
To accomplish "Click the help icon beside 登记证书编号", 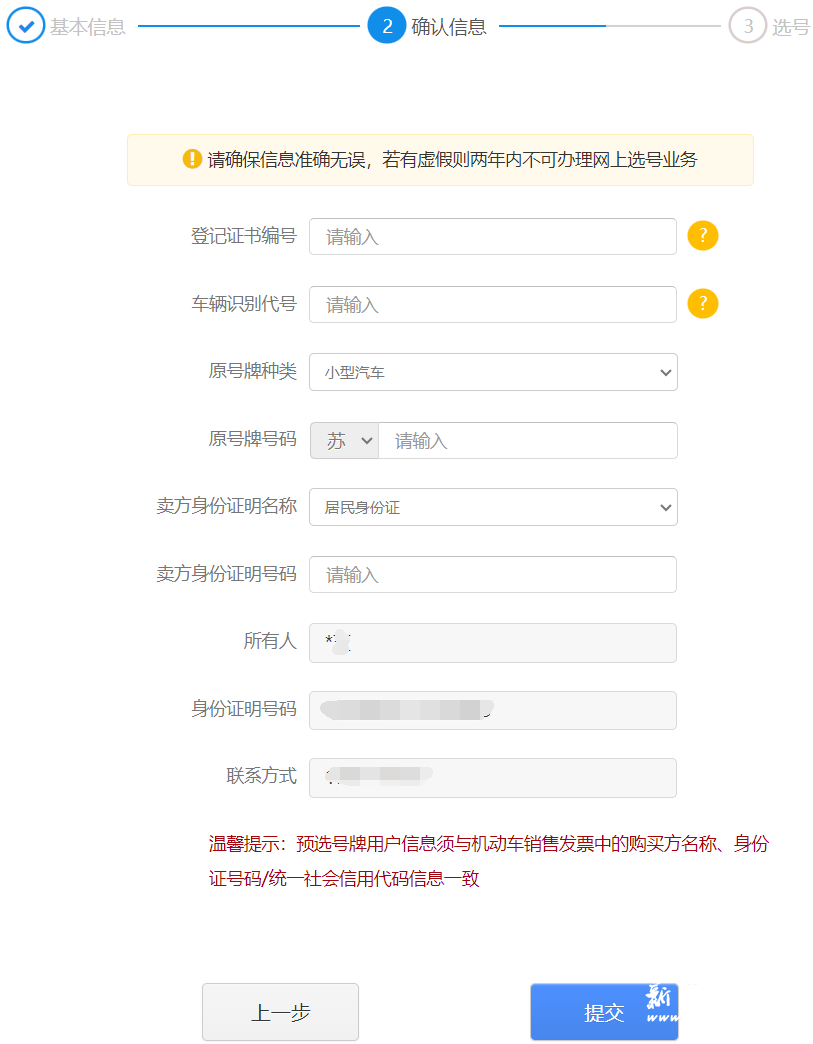I will coord(702,236).
